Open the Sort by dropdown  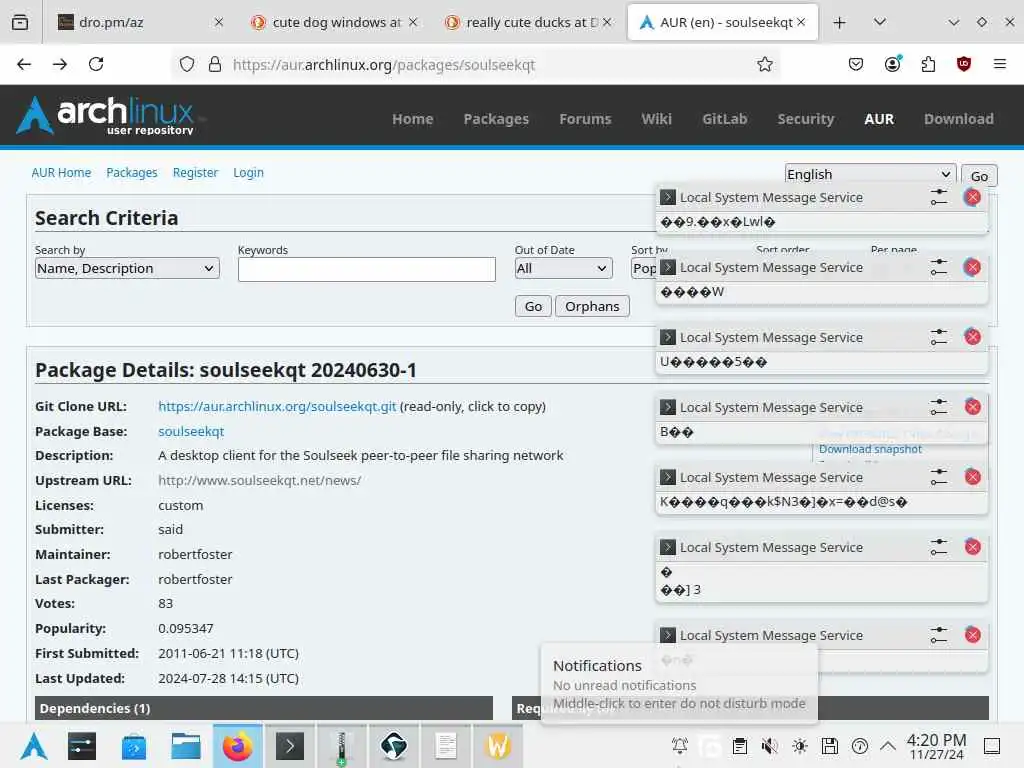(x=643, y=268)
